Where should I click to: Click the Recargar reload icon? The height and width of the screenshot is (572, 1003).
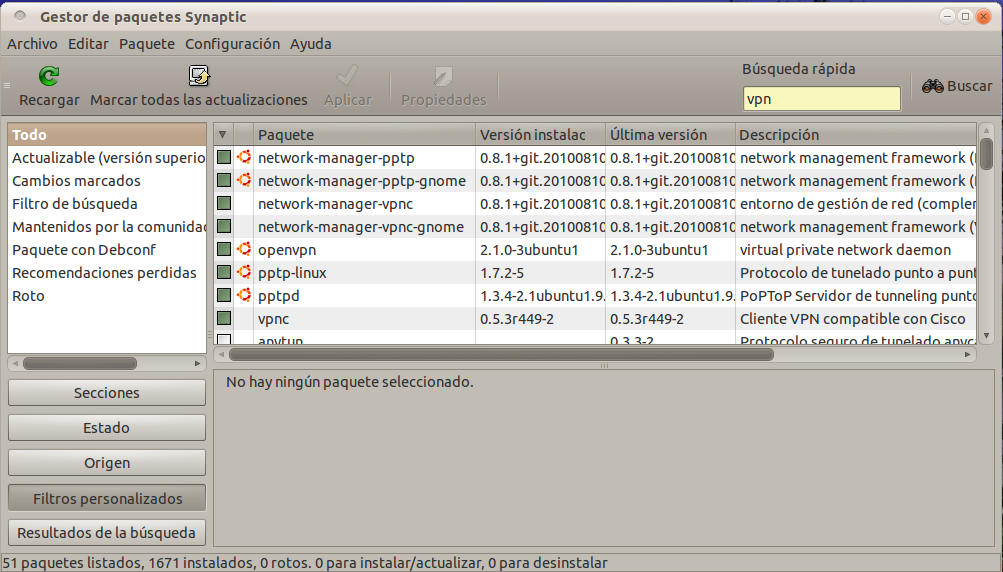pos(49,76)
